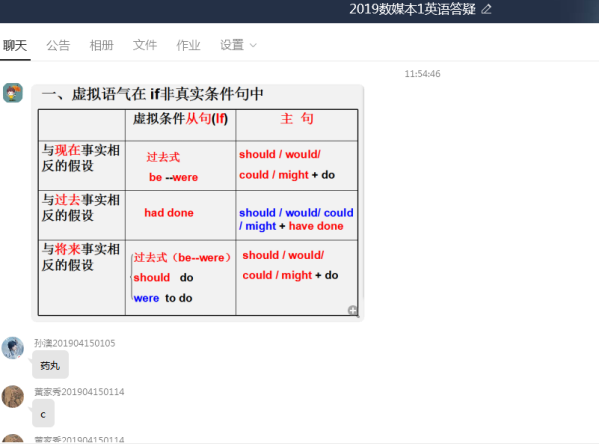Screen dimensions: 599x446
Task: Expand the 设置 dropdown
Action: (238, 45)
